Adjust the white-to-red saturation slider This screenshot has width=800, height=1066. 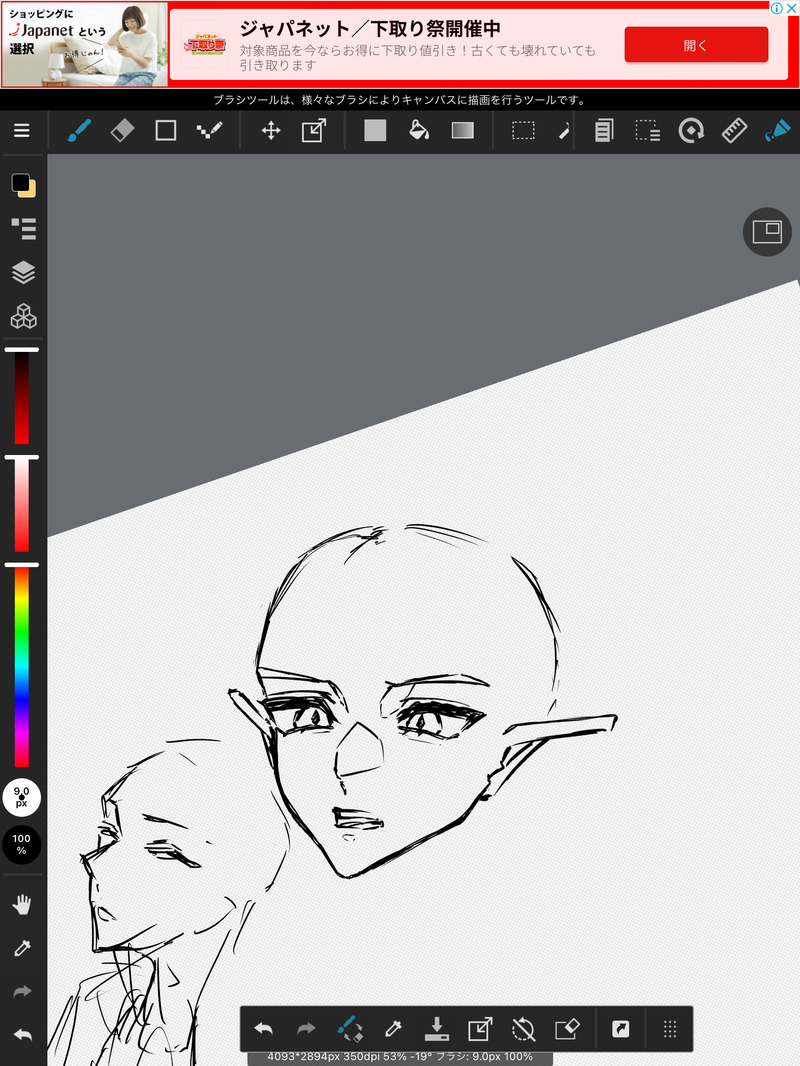click(x=22, y=504)
